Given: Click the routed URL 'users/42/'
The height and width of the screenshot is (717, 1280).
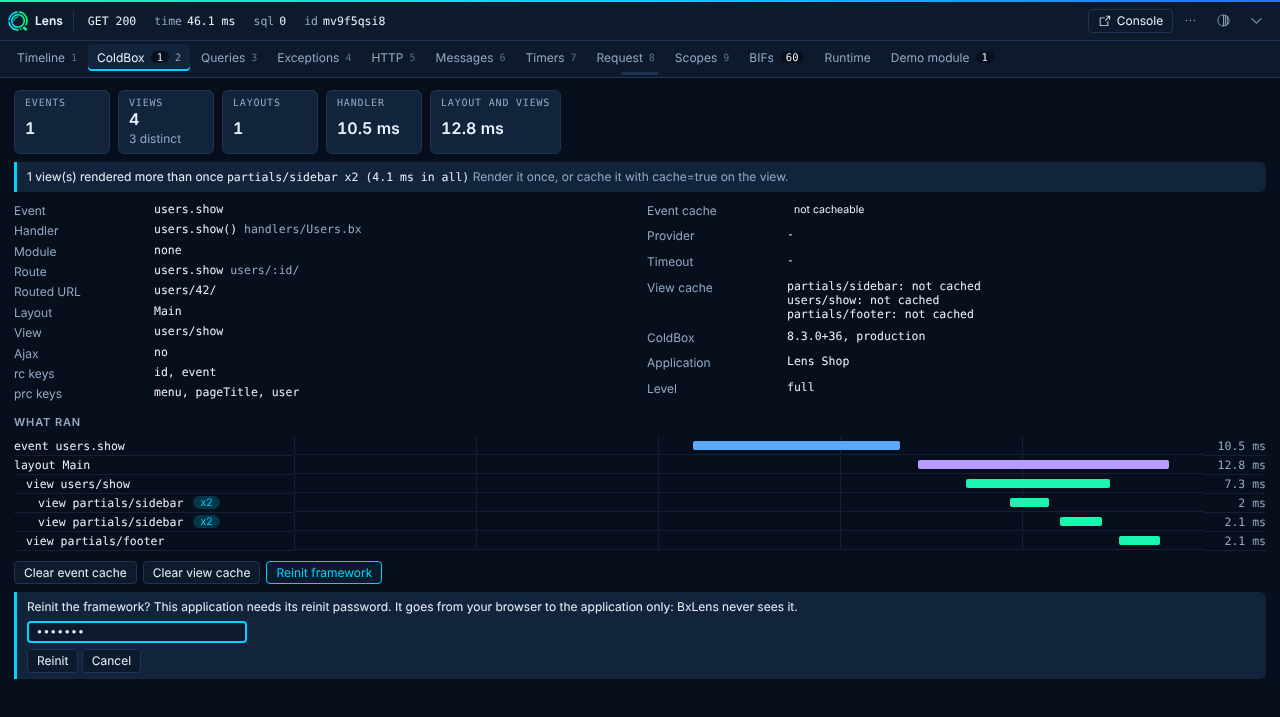Looking at the screenshot, I should (185, 291).
